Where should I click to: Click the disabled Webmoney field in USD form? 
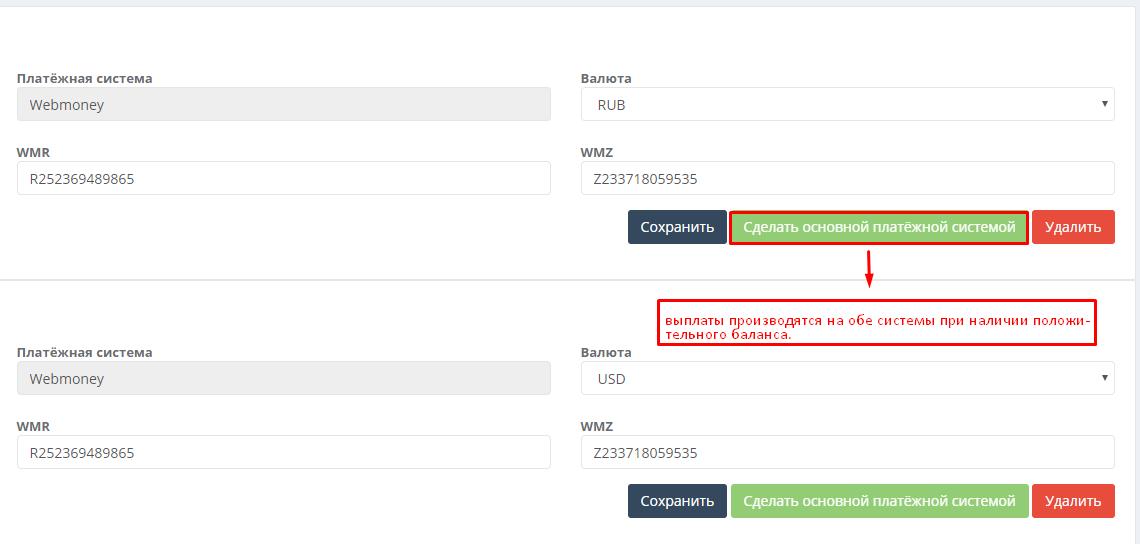(283, 379)
